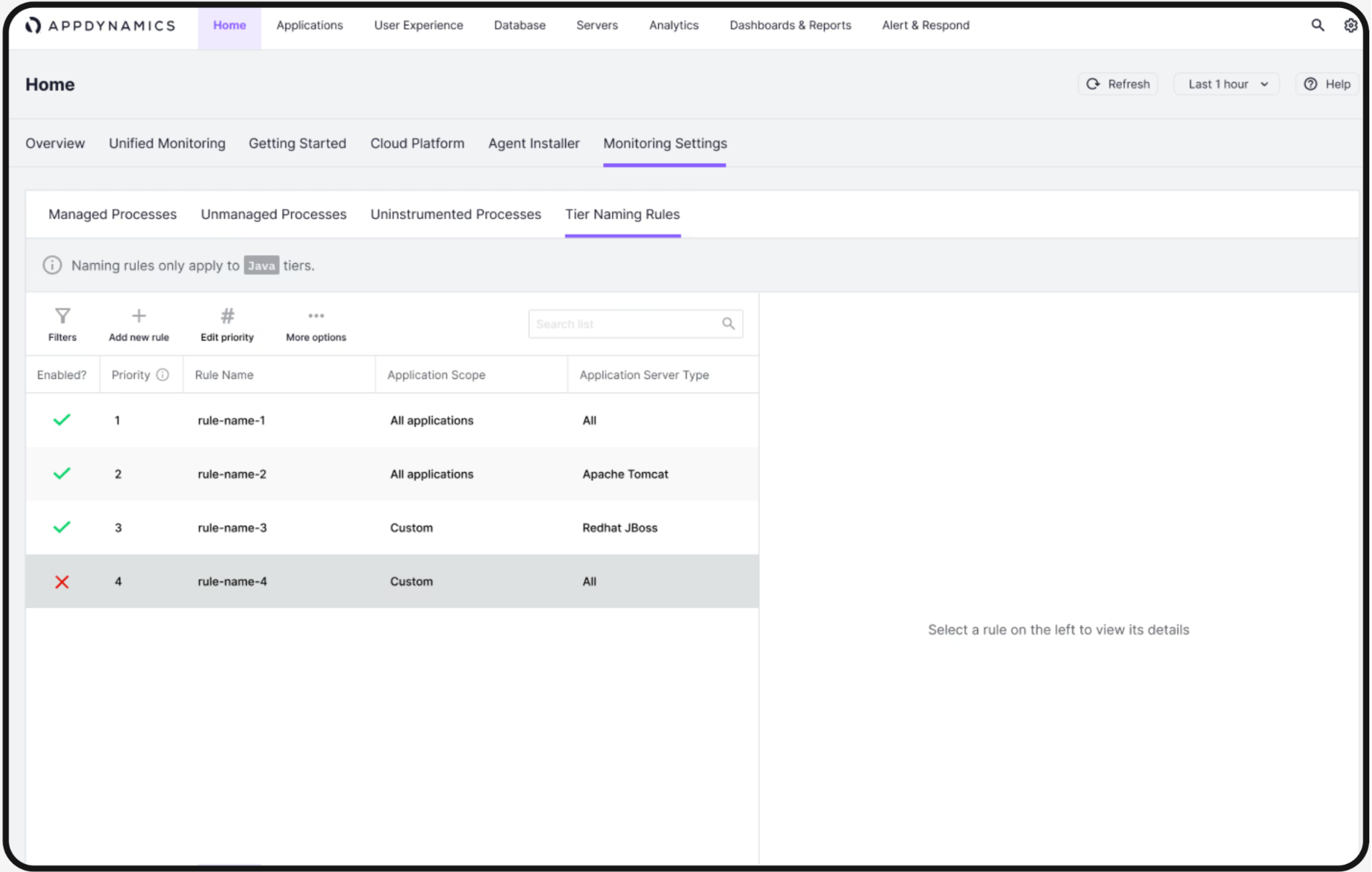Open the Applications menu
The height and width of the screenshot is (872, 1372).
(310, 25)
